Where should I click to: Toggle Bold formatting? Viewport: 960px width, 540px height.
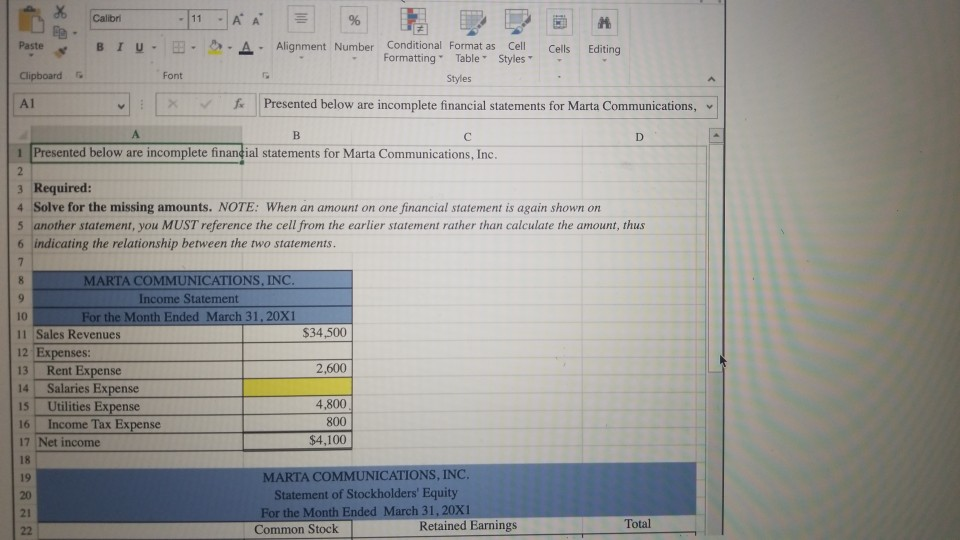[100, 47]
